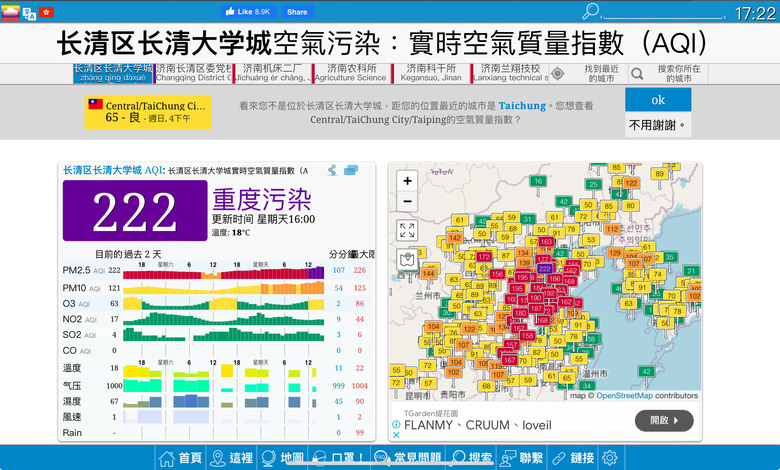Zoom out on the map with minus
The image size is (780, 470).
coord(407,201)
